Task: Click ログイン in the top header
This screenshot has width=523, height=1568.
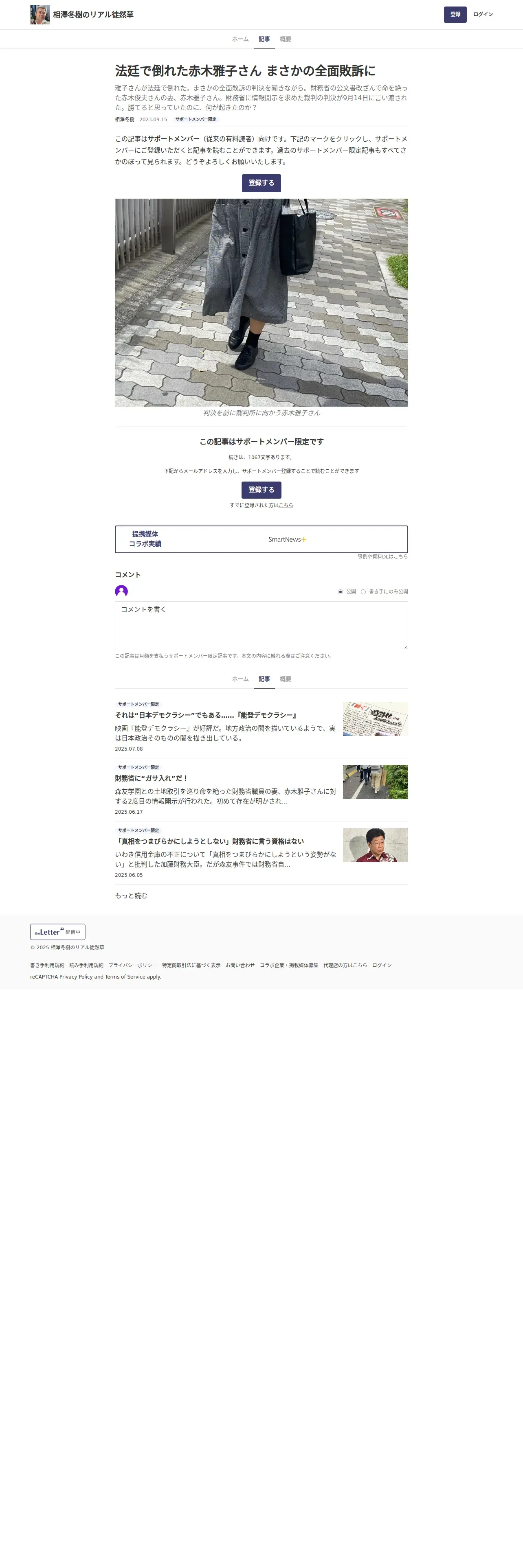Action: pyautogui.click(x=483, y=15)
